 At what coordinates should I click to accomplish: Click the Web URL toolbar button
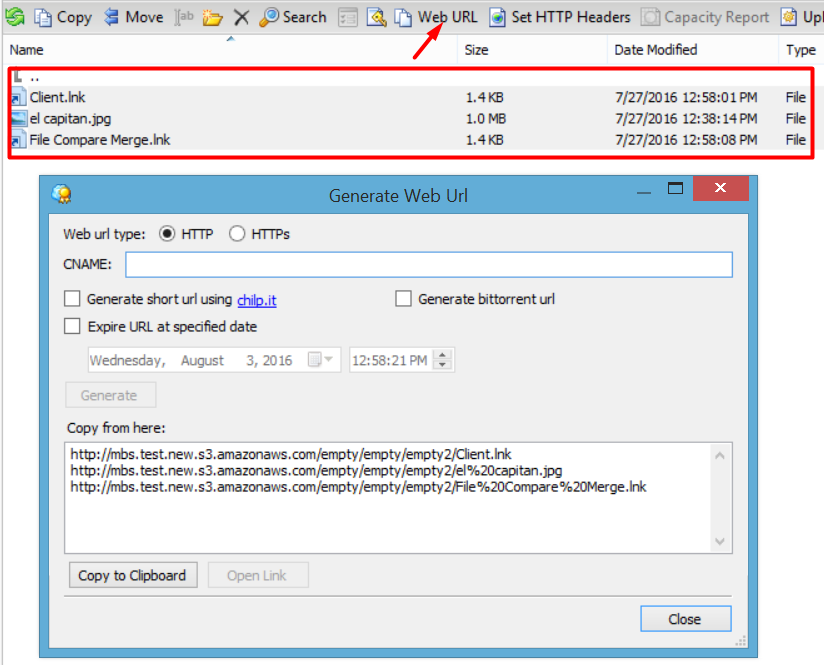pos(436,16)
